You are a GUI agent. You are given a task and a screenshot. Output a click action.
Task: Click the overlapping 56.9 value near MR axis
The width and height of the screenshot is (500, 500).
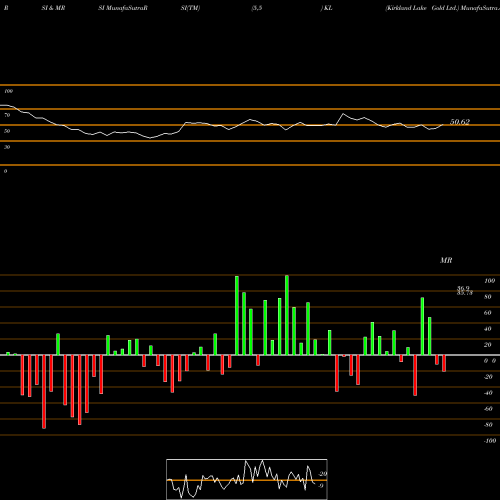click(463, 288)
